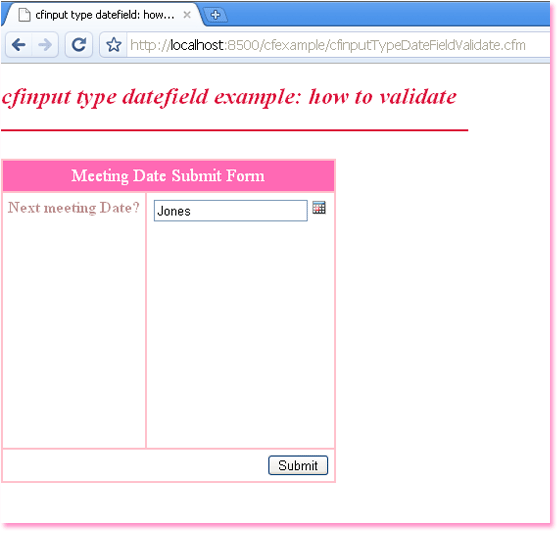Screen dimensions: 560x533
Task: Click the 'cfinput type datefield example' heading
Action: [x=229, y=97]
